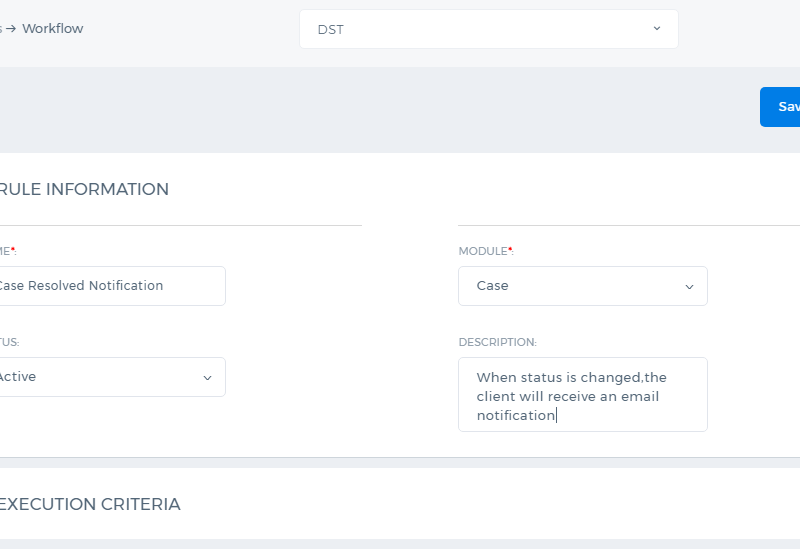
Task: Click the DESCRIPTION field label
Action: point(497,342)
